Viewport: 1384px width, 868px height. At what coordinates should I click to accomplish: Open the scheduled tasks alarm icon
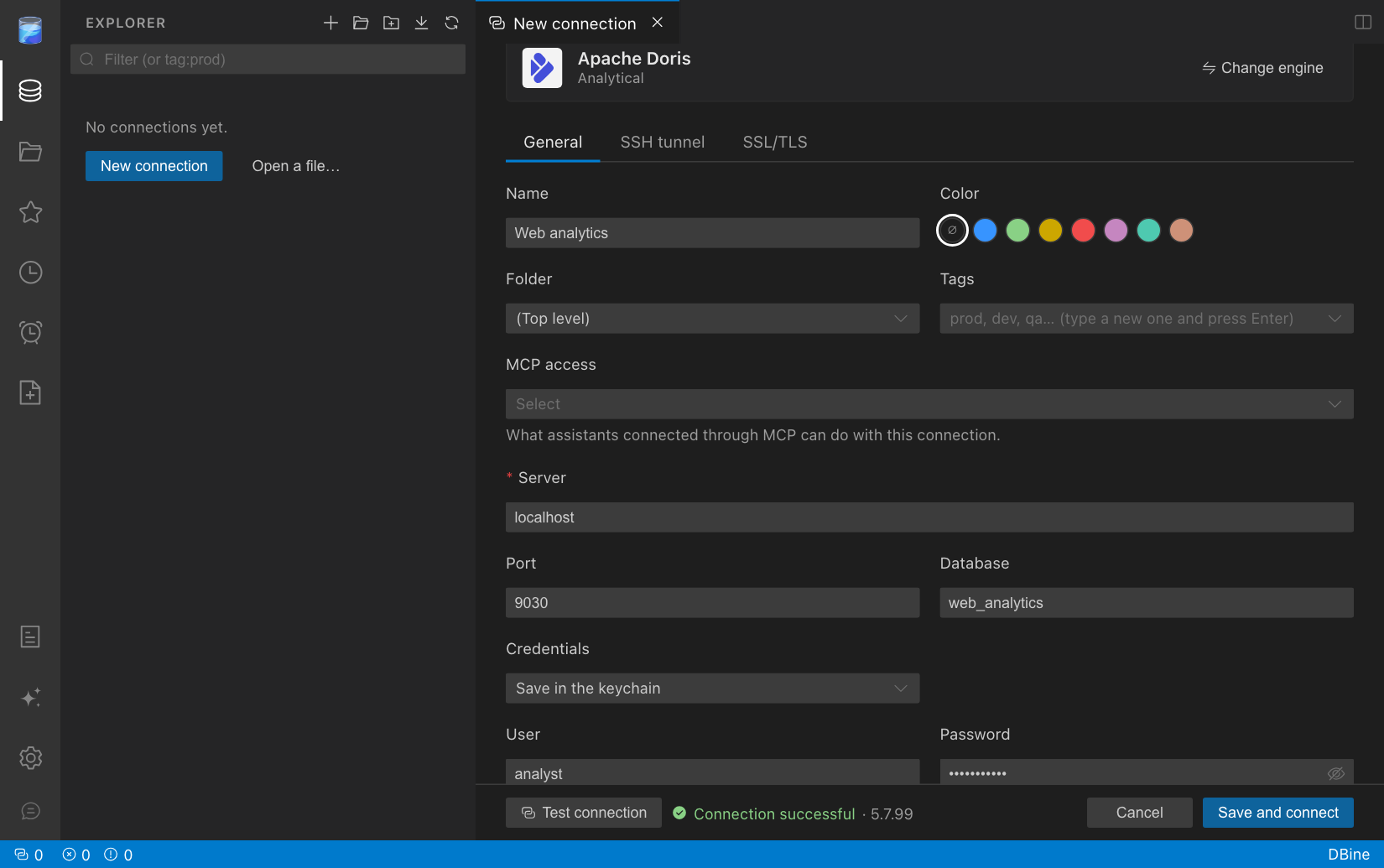pos(30,332)
